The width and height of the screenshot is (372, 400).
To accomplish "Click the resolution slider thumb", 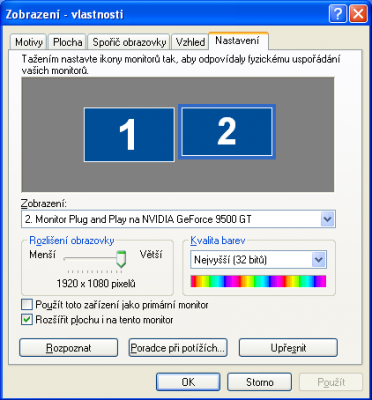I will [121, 259].
